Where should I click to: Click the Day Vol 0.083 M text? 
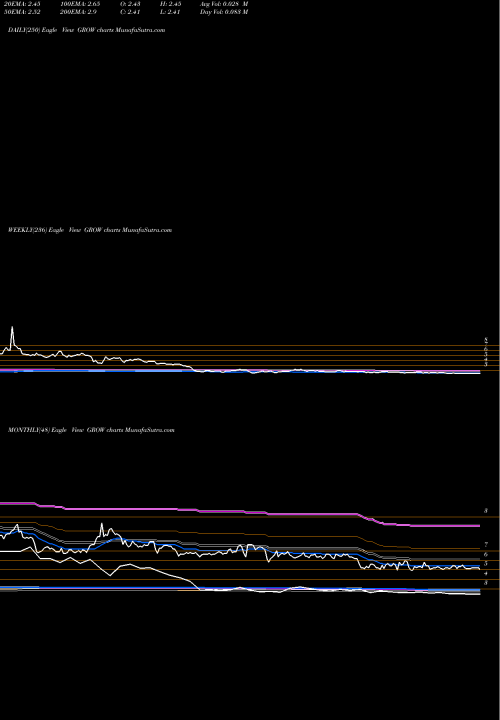pyautogui.click(x=224, y=12)
